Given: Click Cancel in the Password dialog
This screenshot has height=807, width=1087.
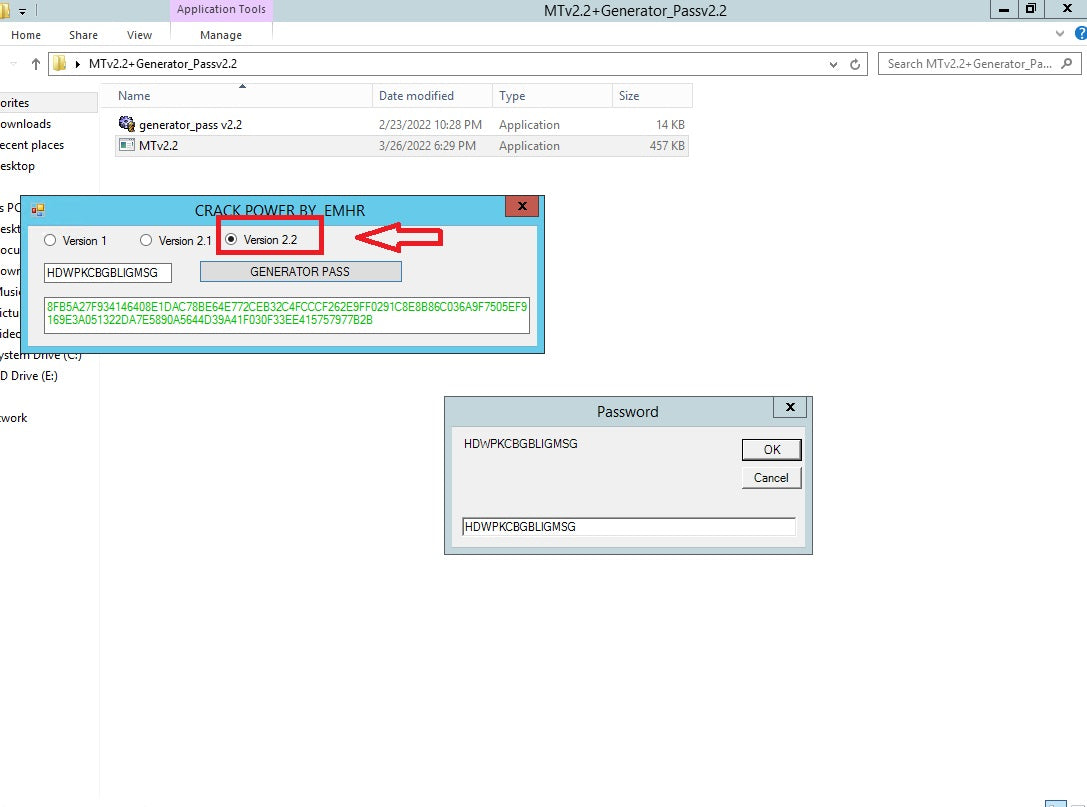Looking at the screenshot, I should (771, 478).
